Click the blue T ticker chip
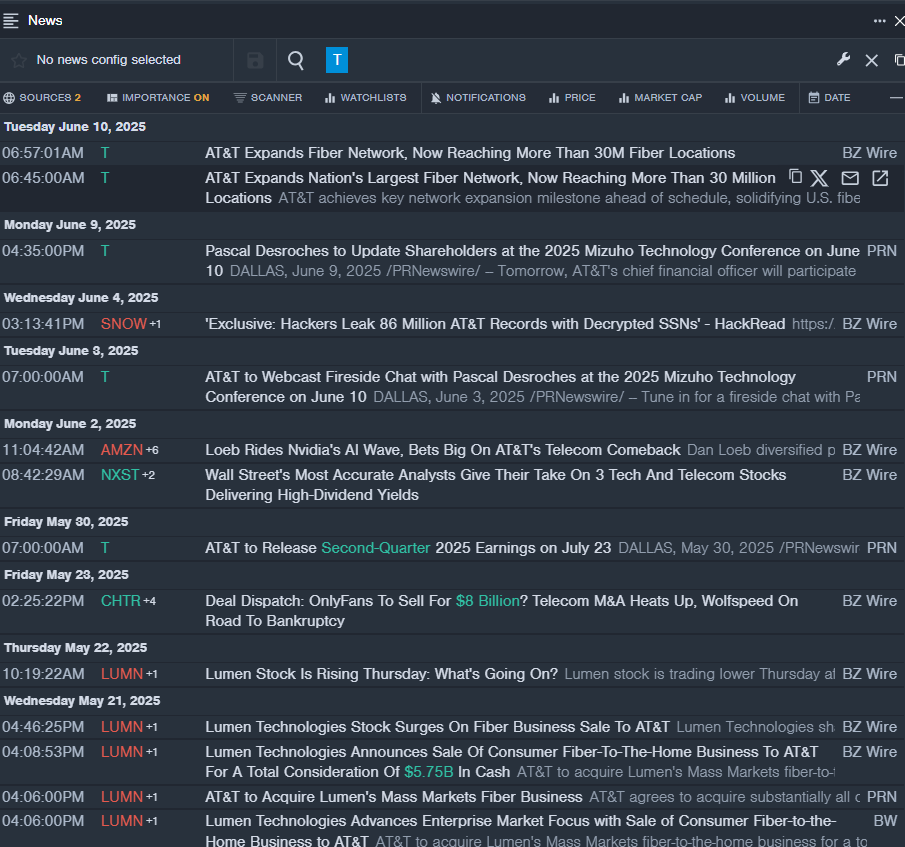This screenshot has width=905, height=847. coord(337,60)
